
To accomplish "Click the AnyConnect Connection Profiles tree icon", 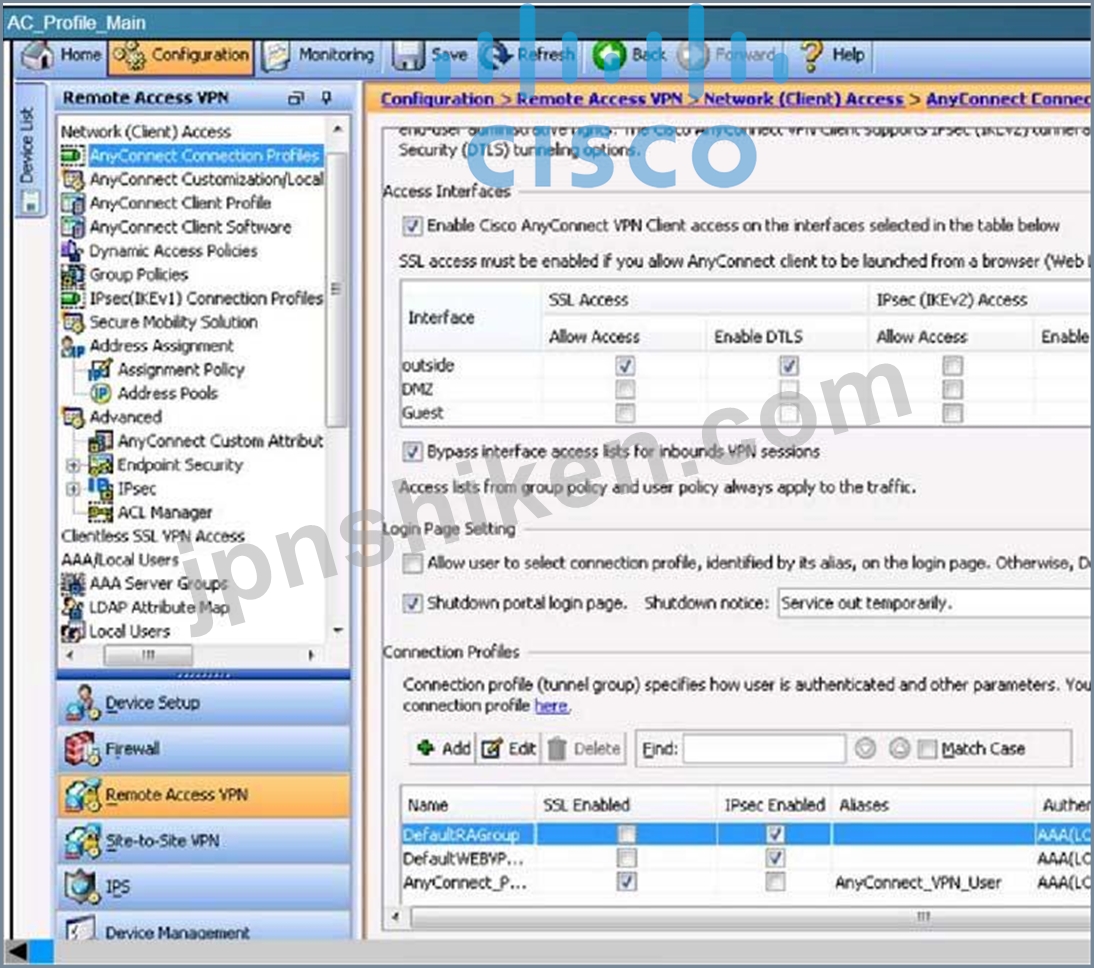I will point(73,155).
